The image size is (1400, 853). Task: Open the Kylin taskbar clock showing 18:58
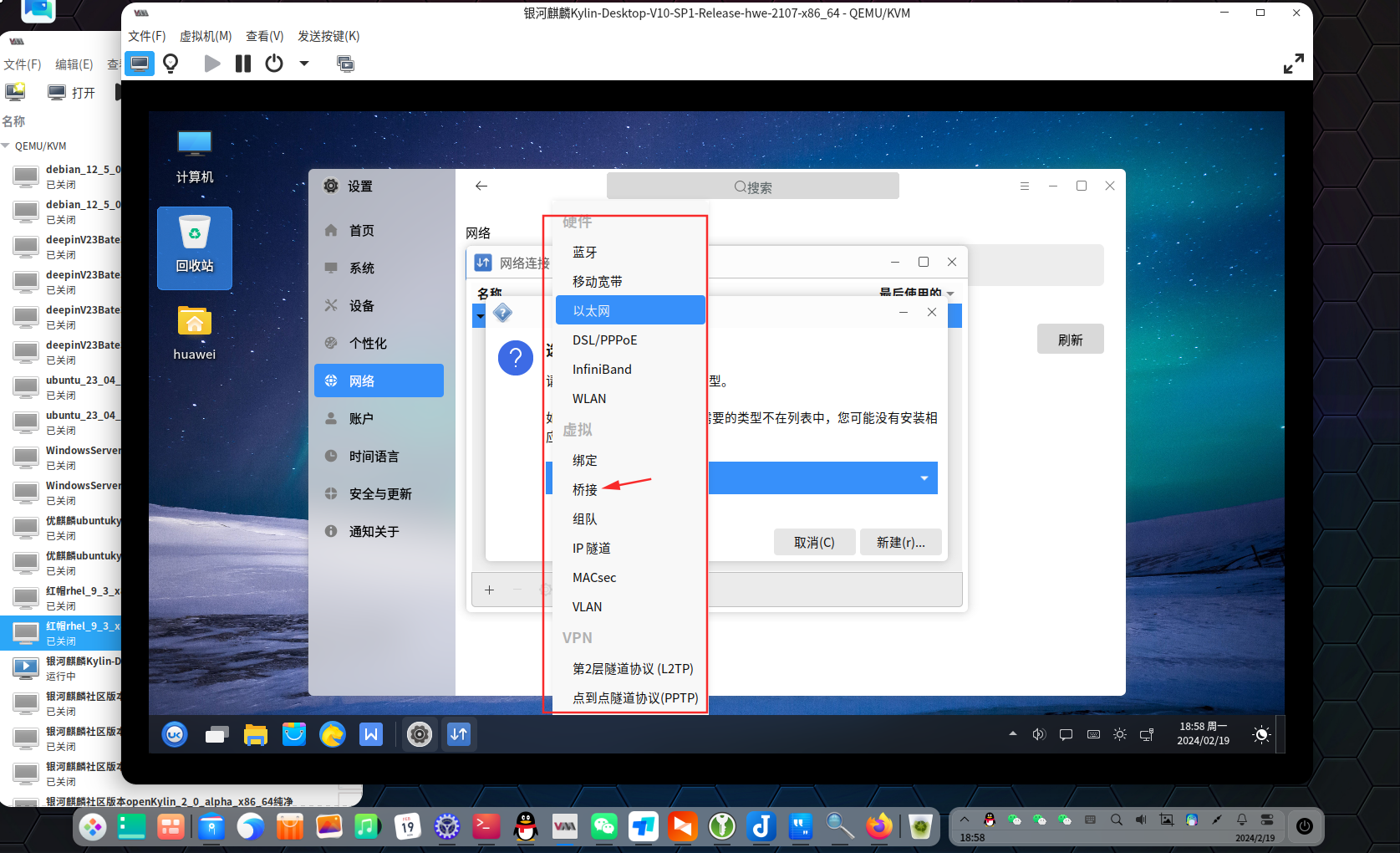(1204, 733)
